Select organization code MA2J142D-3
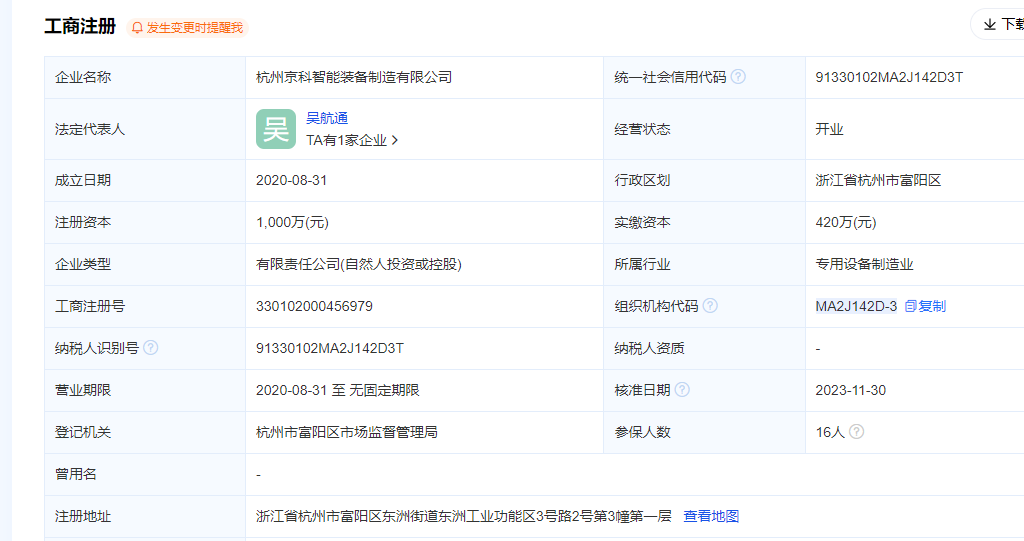 coord(856,306)
